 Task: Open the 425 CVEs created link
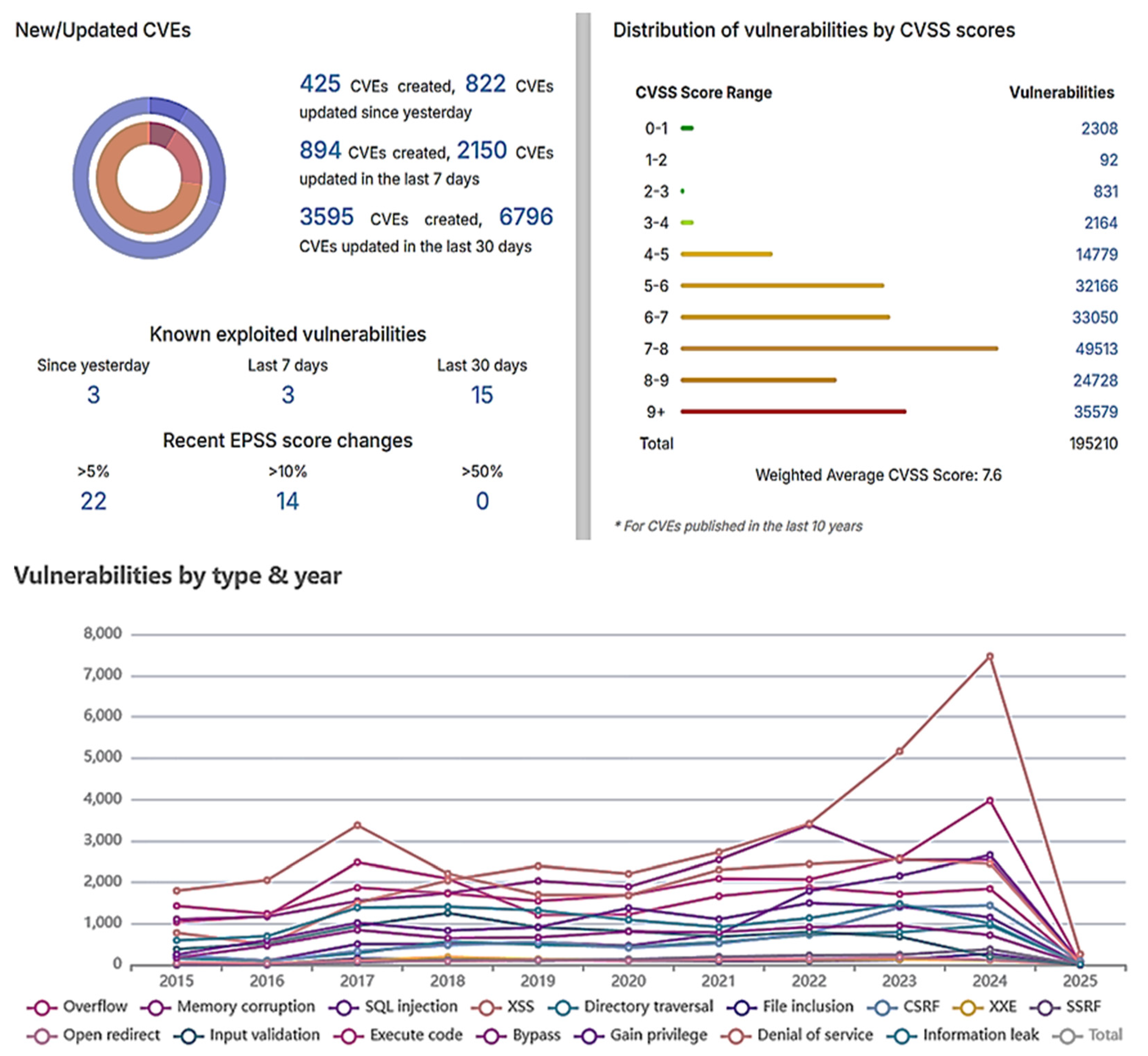(x=320, y=84)
